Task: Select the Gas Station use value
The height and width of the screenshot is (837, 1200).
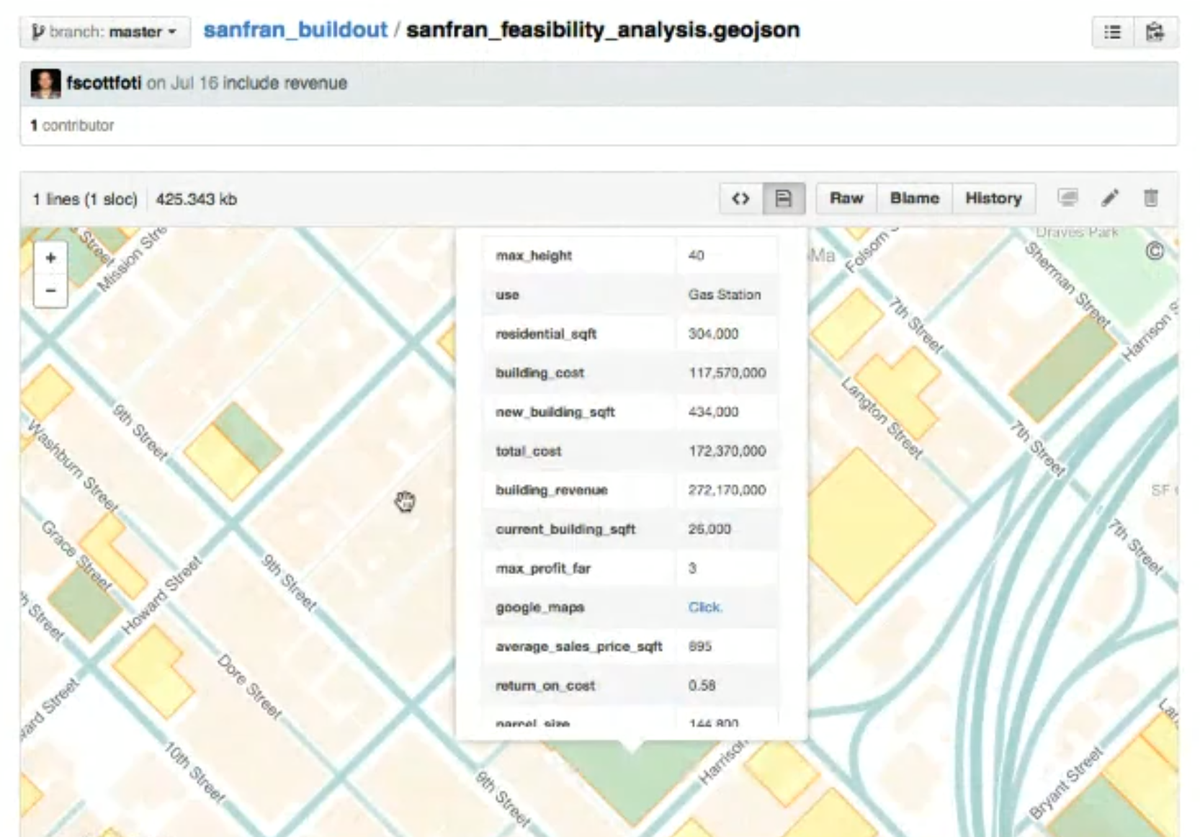Action: (724, 295)
